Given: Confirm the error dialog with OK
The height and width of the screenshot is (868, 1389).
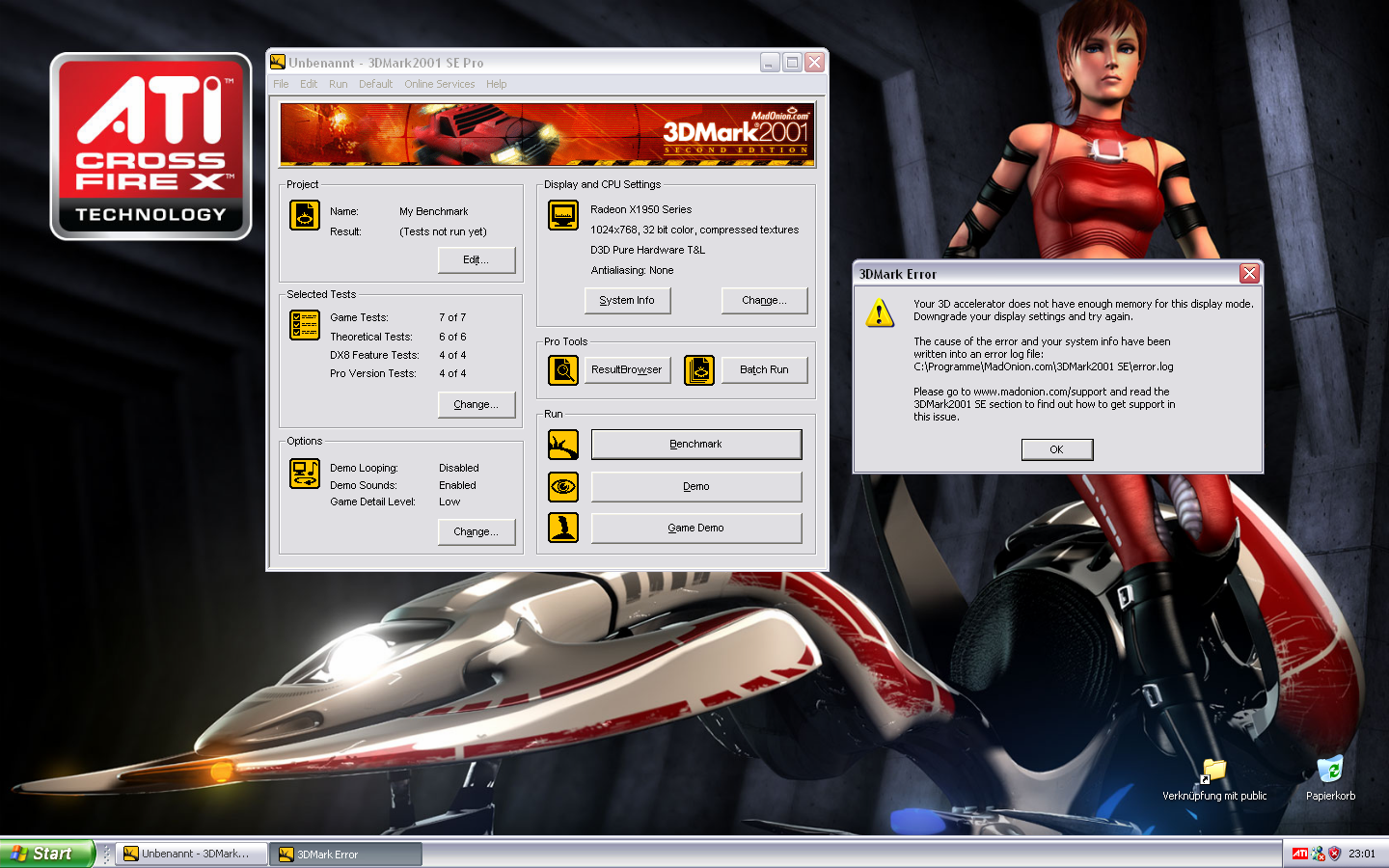Looking at the screenshot, I should coord(1057,449).
